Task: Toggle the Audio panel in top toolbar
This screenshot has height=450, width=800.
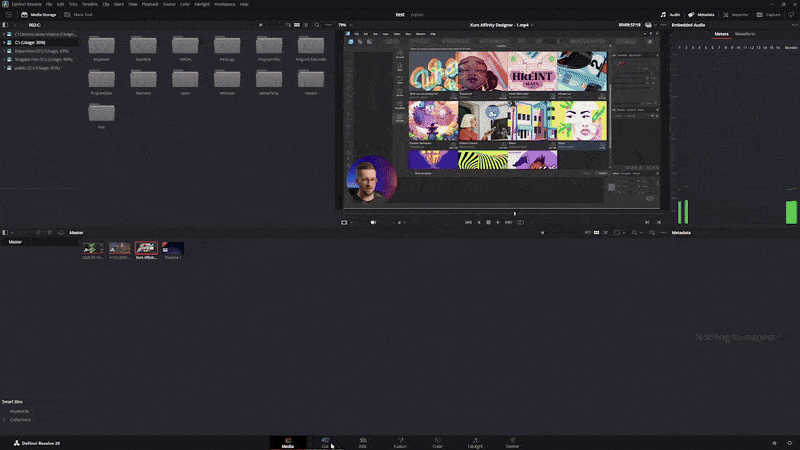Action: (670, 15)
